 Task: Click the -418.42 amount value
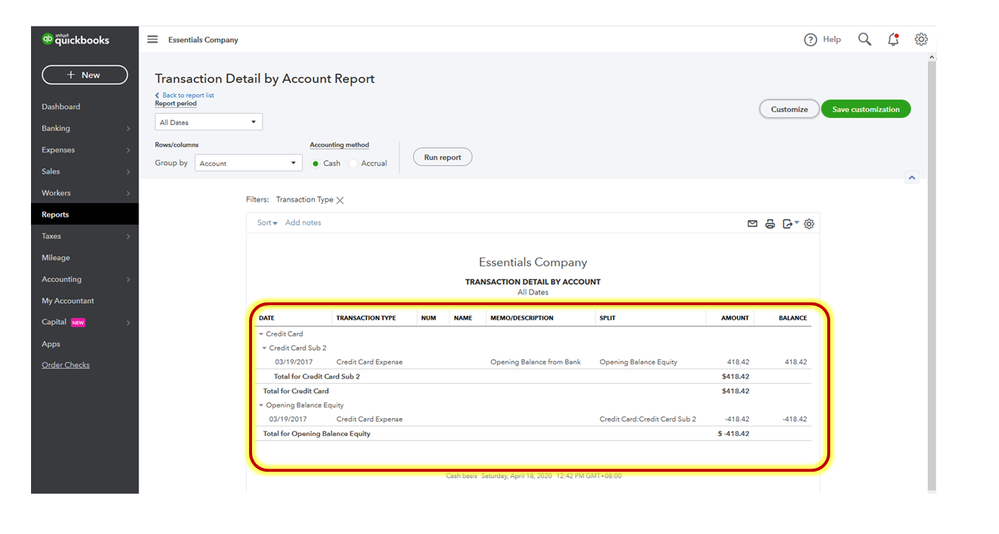[x=737, y=419]
